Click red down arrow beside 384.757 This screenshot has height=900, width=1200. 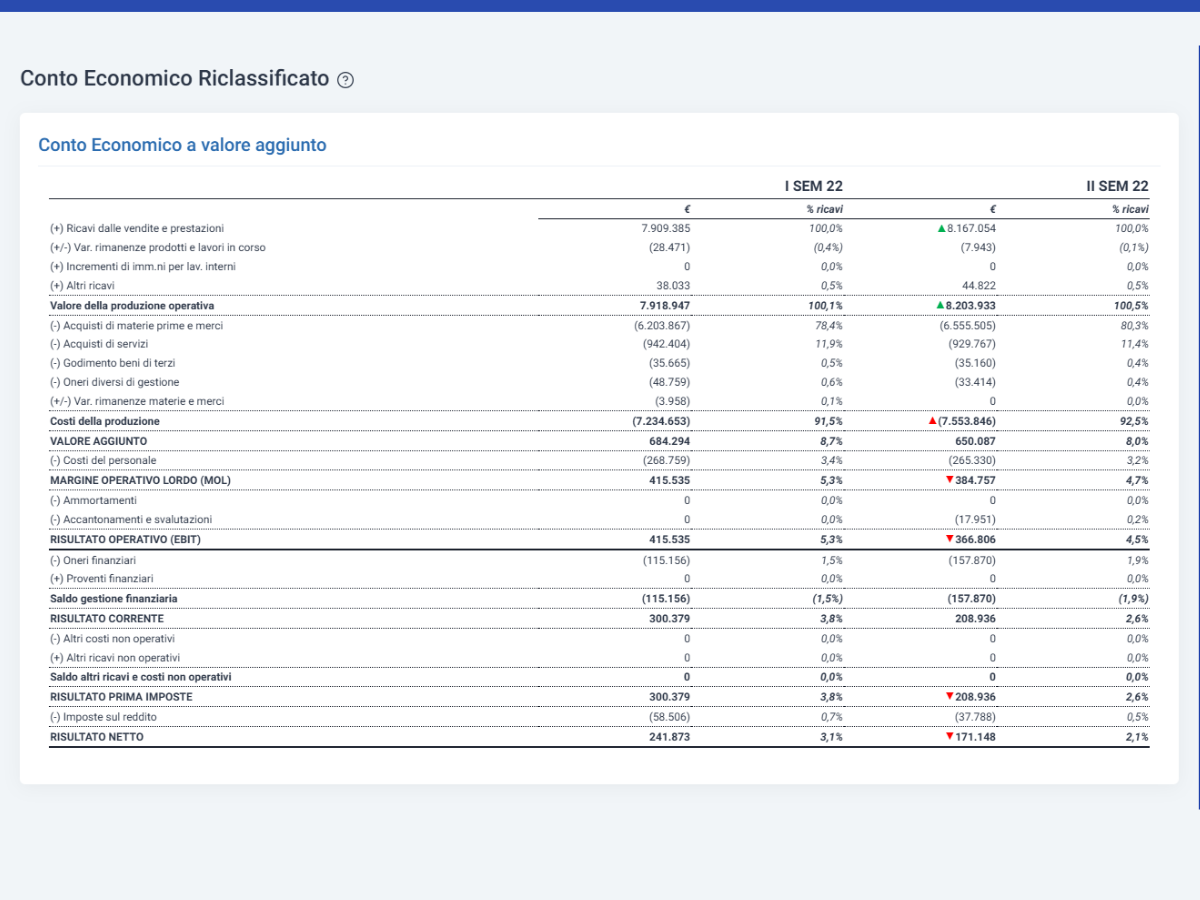click(949, 480)
